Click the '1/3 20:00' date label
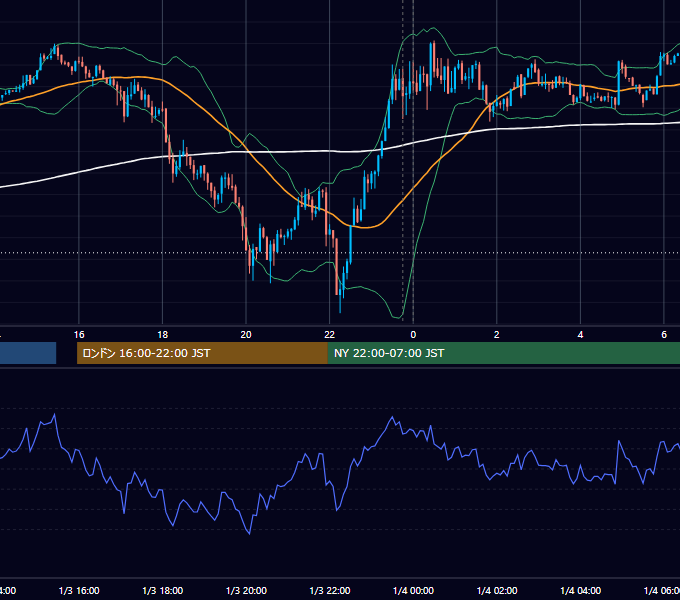Screen dimensions: 680x600 click(246, 590)
